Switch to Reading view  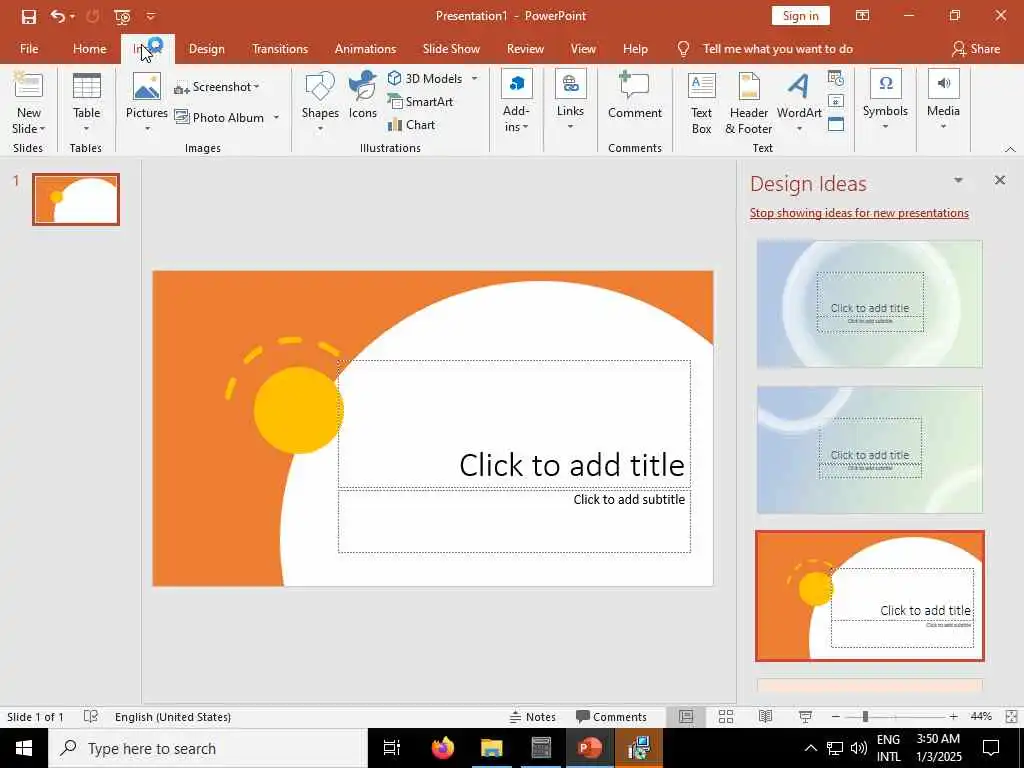tap(765, 716)
